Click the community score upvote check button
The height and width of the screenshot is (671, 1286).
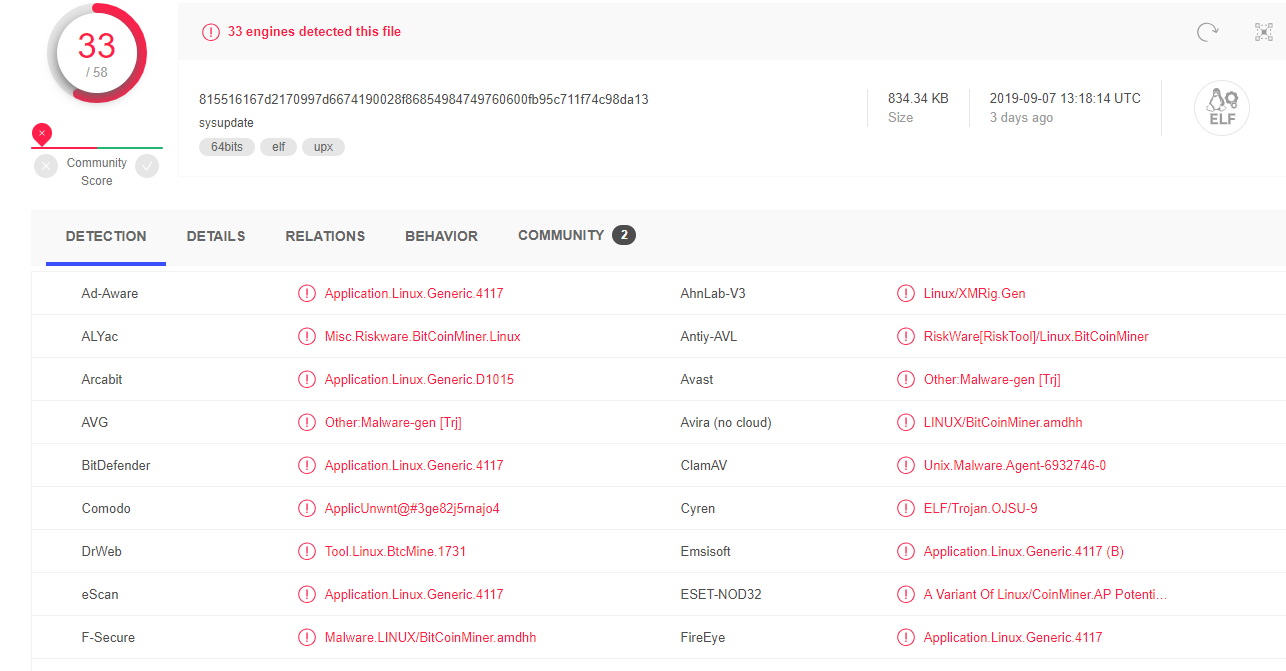point(147,166)
